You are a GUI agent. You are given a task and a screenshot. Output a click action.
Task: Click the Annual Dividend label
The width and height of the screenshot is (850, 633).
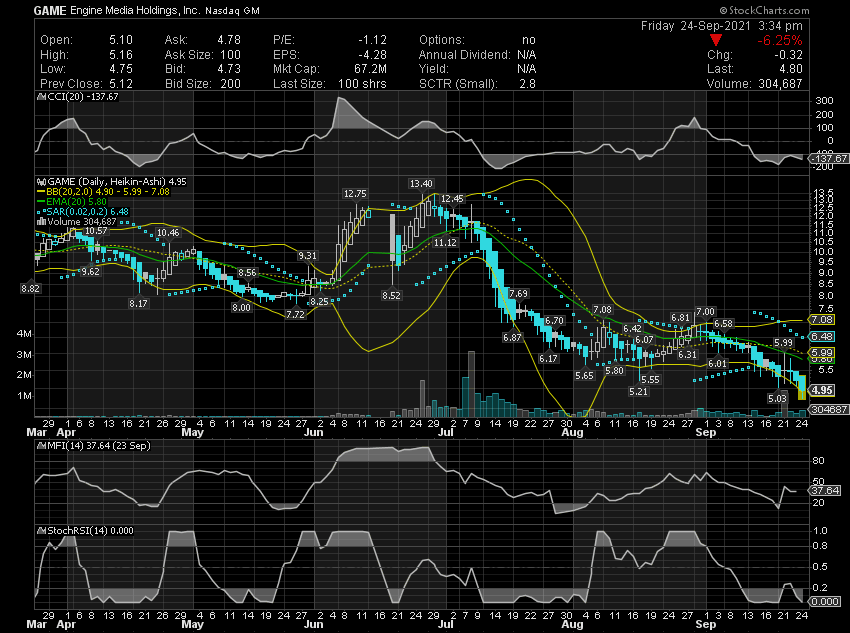[465, 55]
